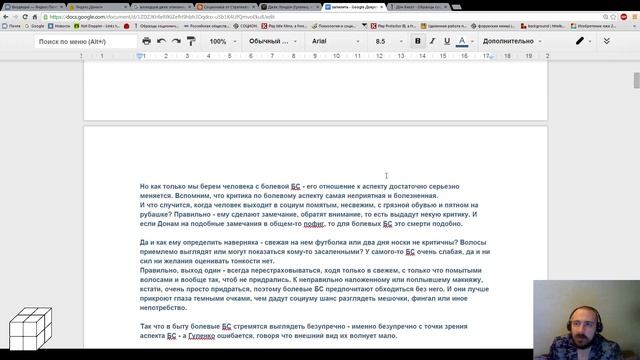This screenshot has height=360, width=640.
Task: Click the right indent marker on ruler
Action: pos(491,56)
